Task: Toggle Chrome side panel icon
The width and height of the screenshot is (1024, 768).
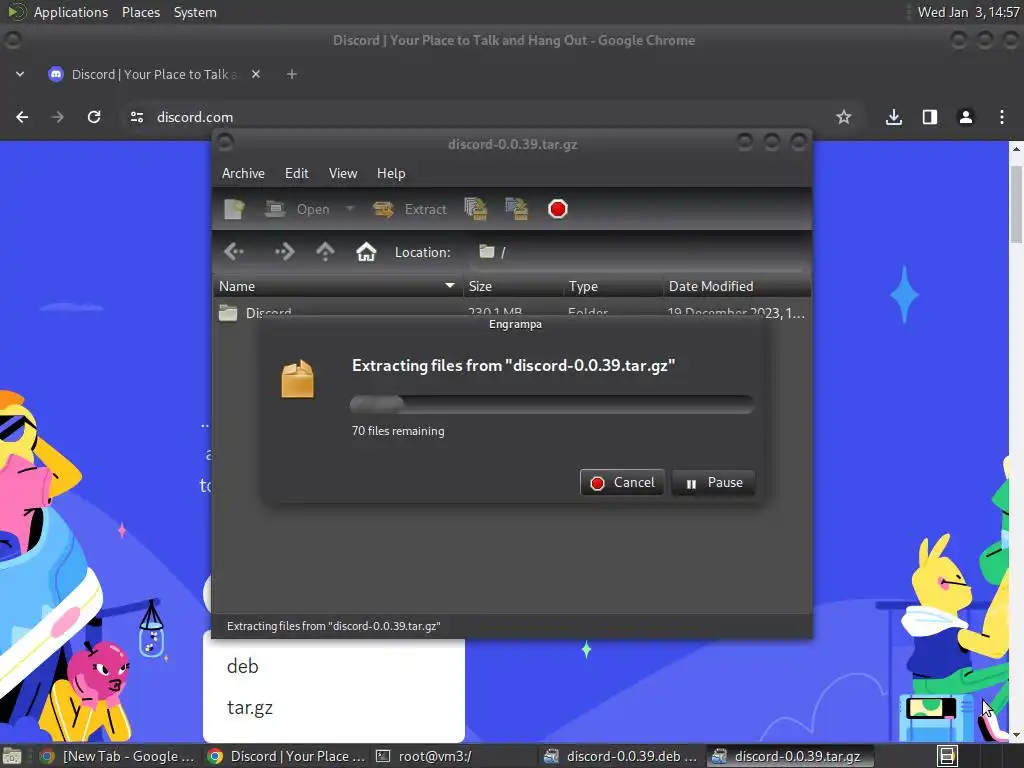Action: (930, 117)
